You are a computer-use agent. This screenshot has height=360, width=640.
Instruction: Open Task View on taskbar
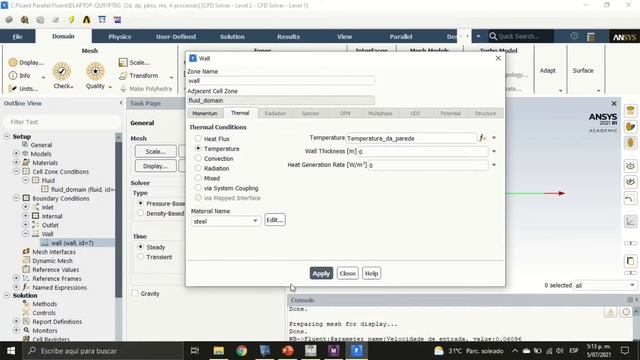click(195, 351)
